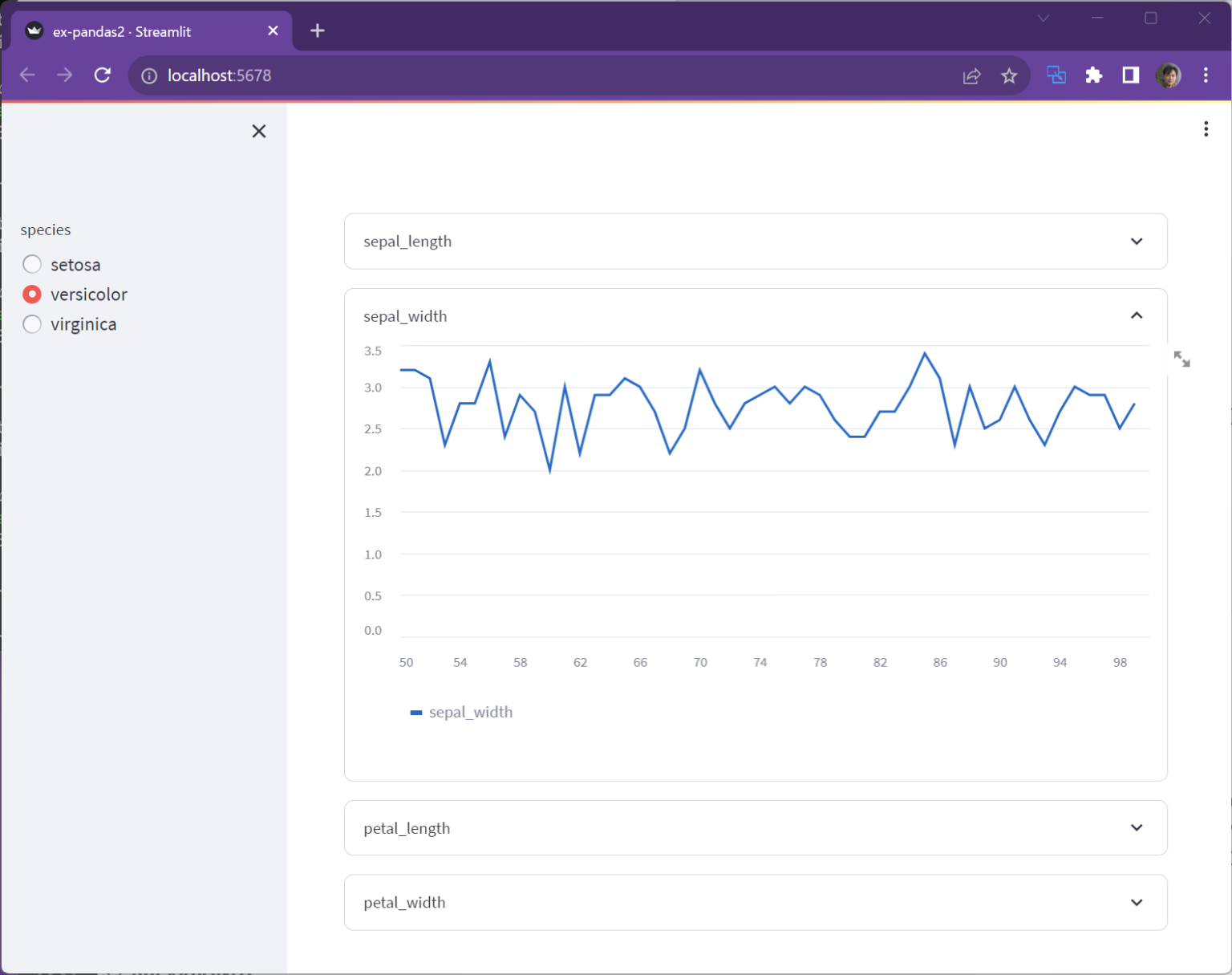Switch to the ex-pandas2 Streamlit tab

click(x=144, y=31)
